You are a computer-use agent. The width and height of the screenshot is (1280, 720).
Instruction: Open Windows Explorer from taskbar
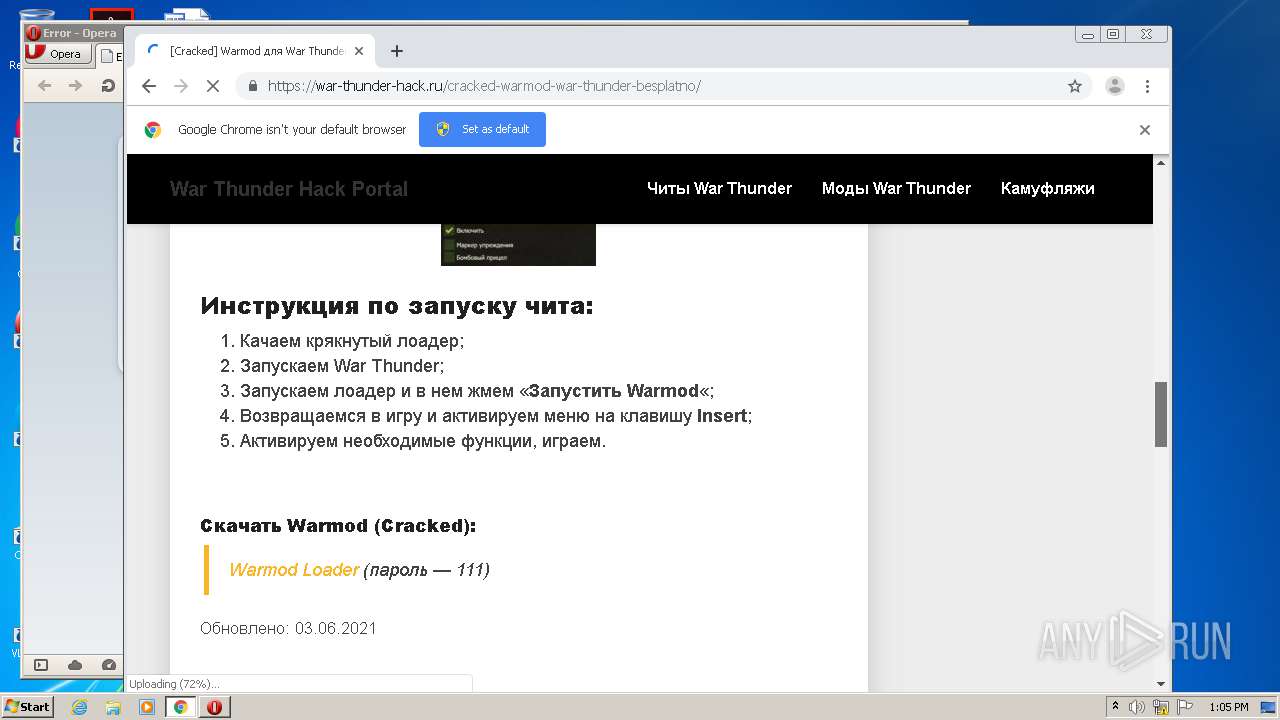coord(113,707)
